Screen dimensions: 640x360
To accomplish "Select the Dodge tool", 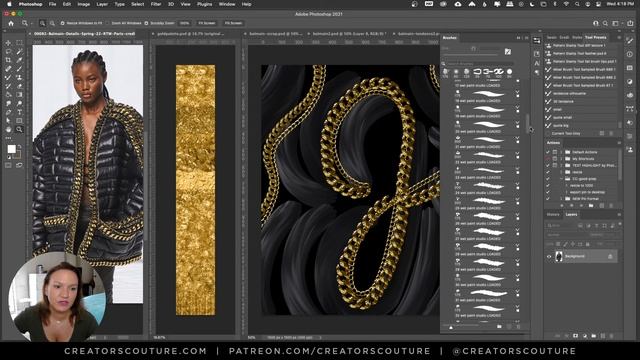I will pyautogui.click(x=19, y=104).
